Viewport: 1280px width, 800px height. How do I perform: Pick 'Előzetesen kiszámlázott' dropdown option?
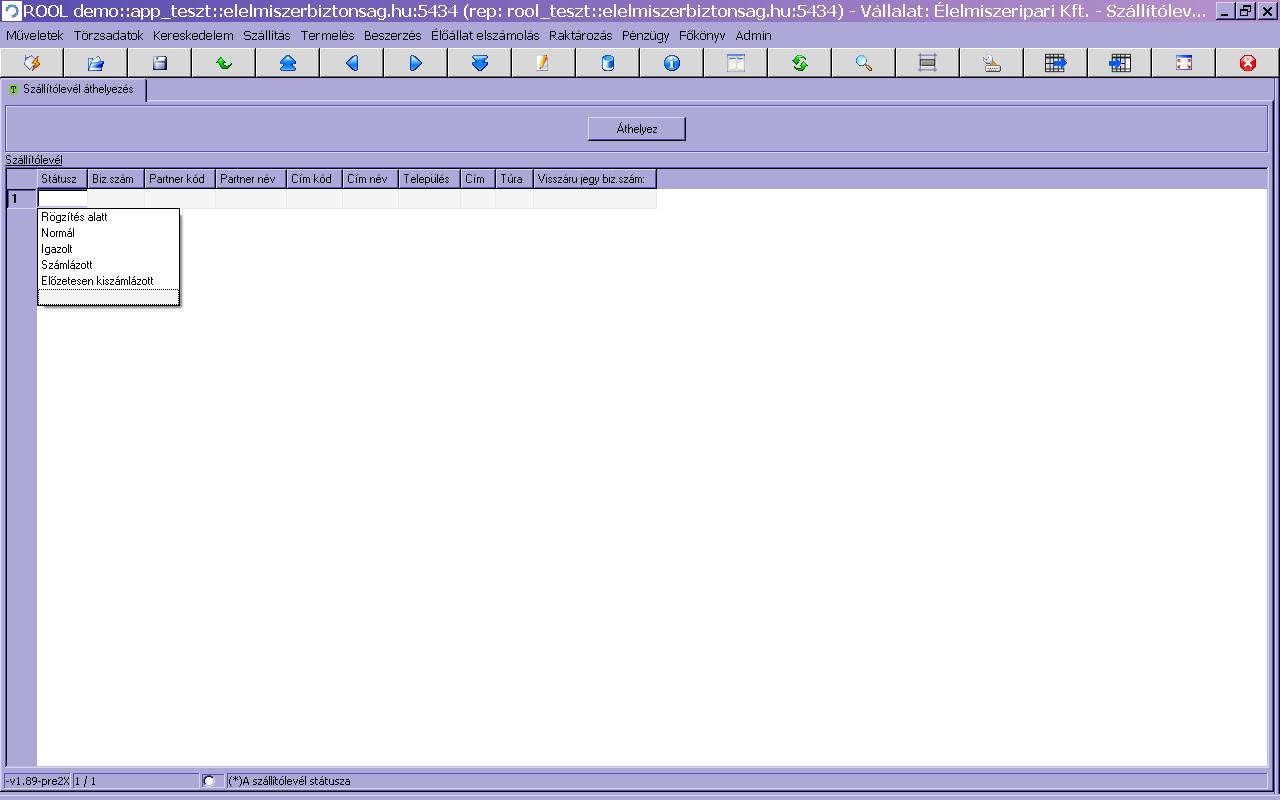tap(97, 281)
